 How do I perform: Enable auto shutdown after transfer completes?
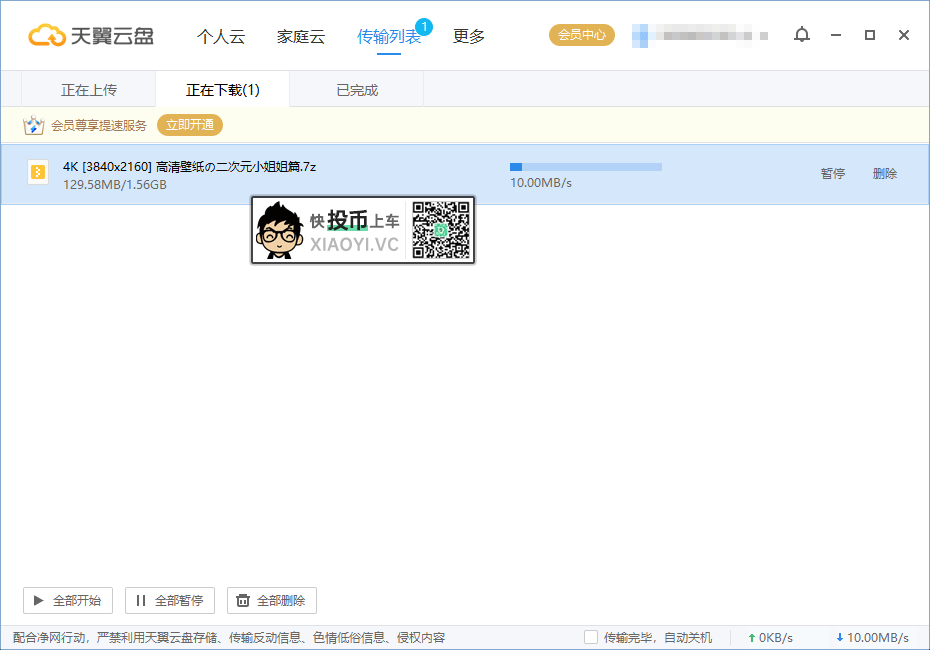coord(590,637)
